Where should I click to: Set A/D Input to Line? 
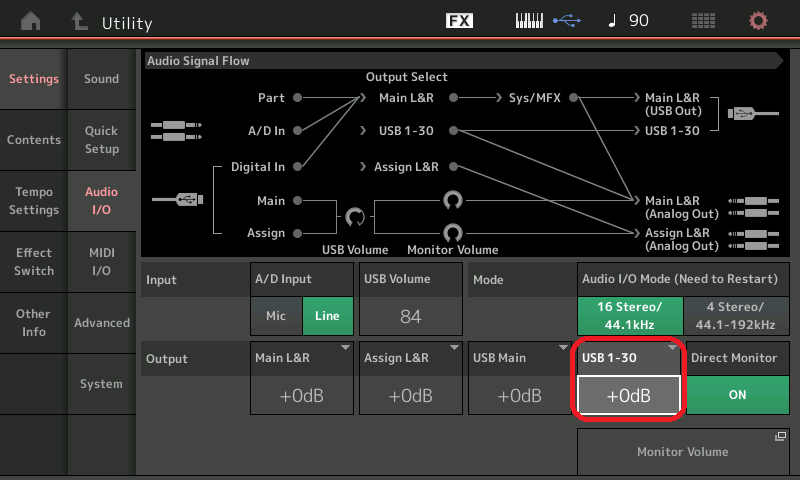click(x=327, y=316)
